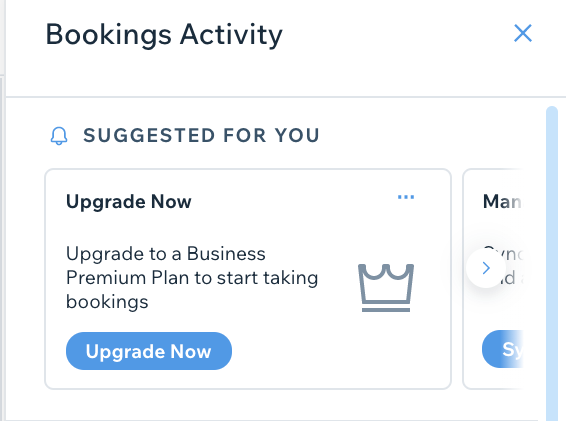
Task: Select the Upgrade Now card title
Action: click(129, 201)
